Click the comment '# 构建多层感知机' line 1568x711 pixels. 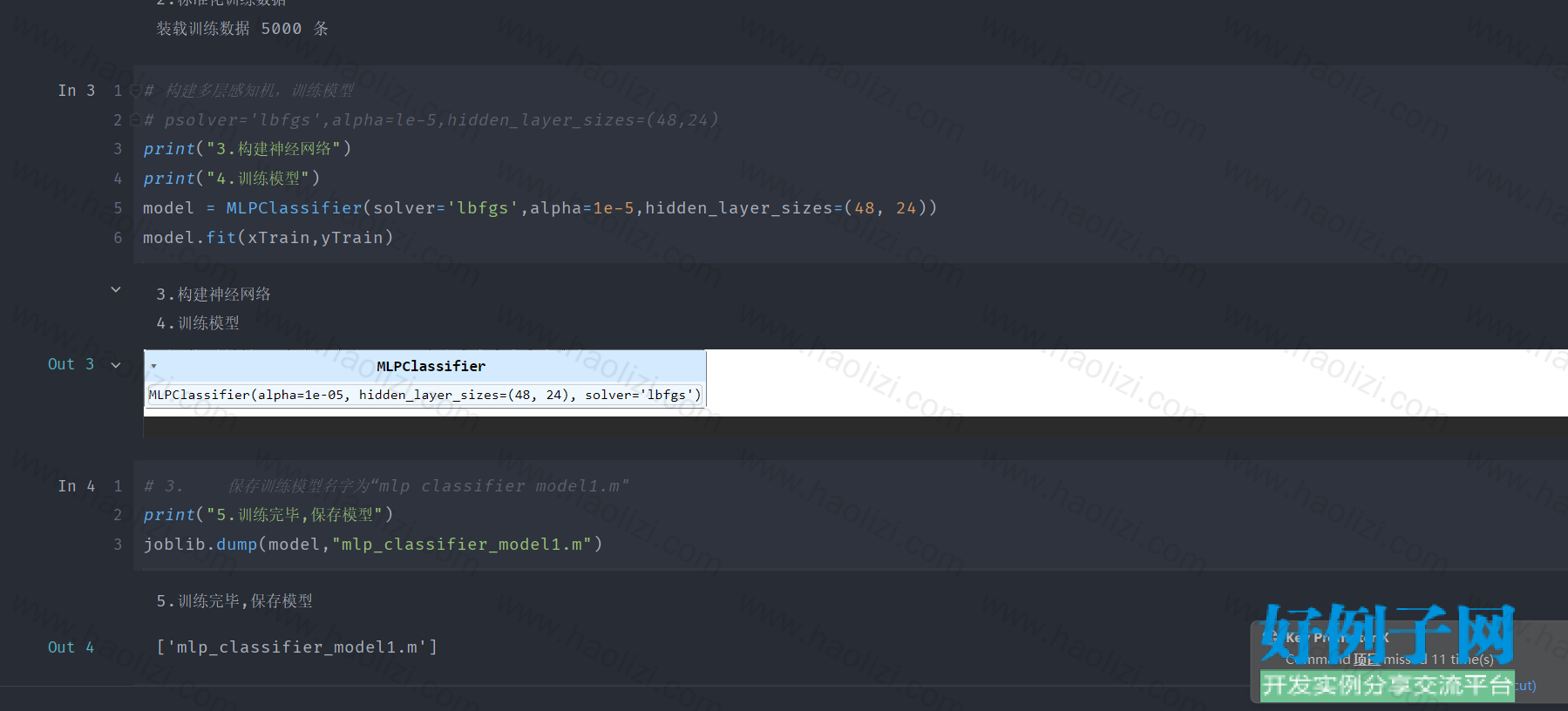[249, 91]
